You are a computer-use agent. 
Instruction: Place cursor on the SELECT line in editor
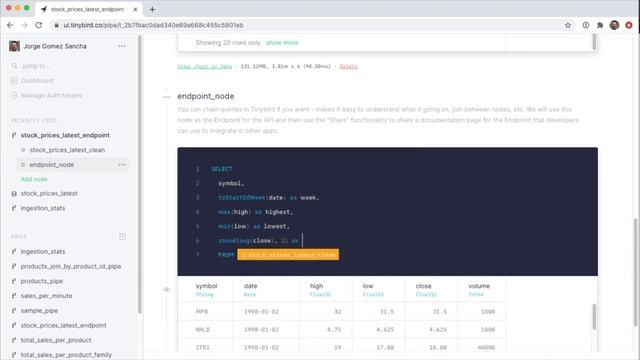(x=222, y=169)
